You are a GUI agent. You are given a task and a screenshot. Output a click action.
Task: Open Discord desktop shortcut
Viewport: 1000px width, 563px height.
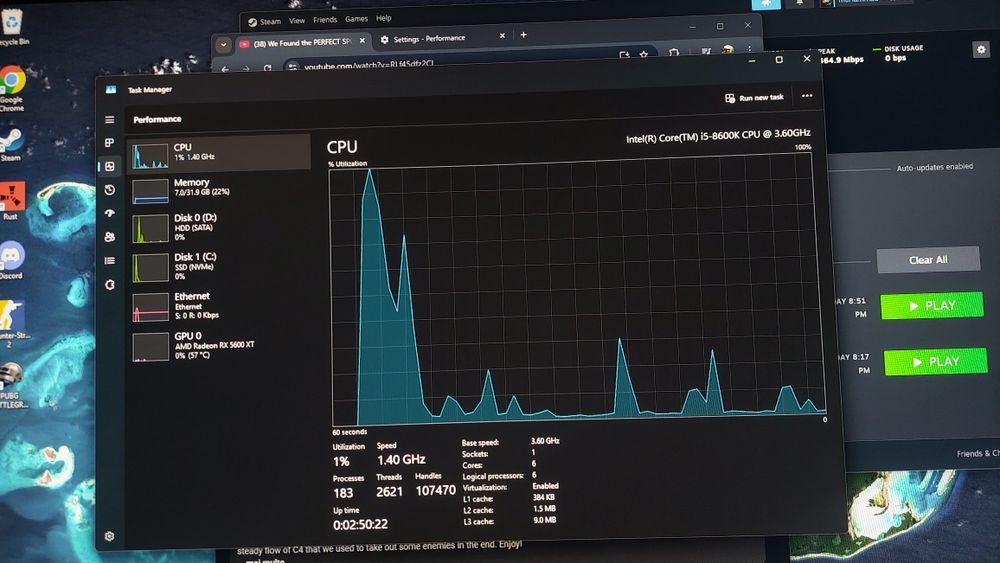tap(11, 260)
